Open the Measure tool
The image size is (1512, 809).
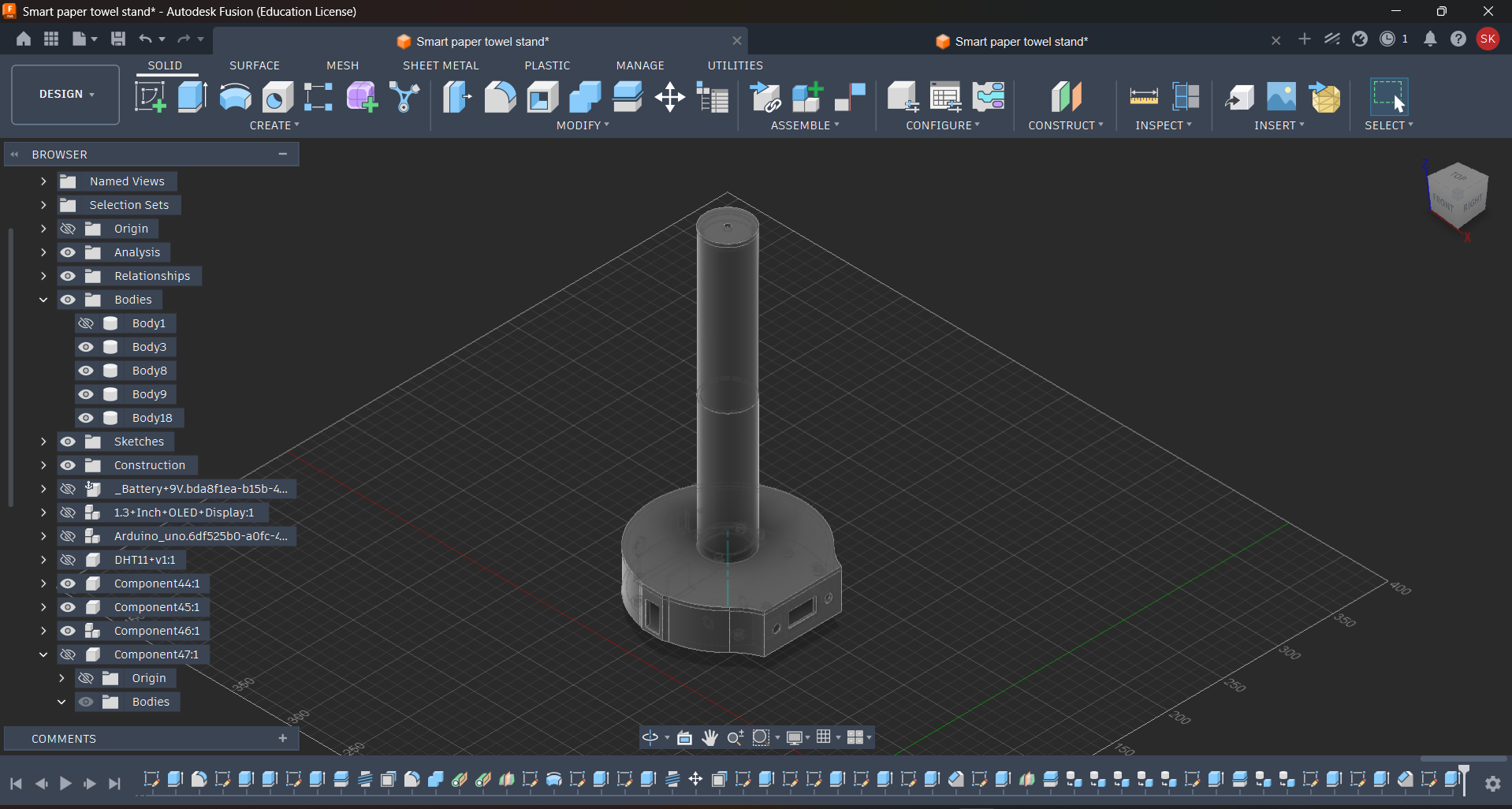click(1143, 97)
